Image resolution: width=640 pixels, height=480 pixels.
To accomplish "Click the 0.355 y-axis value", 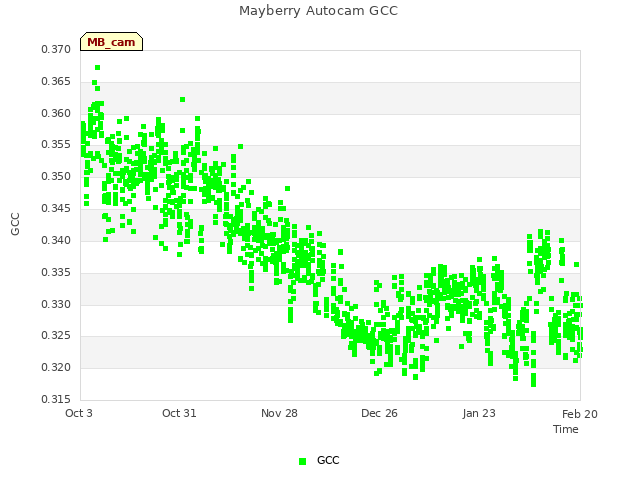I will click(56, 144).
